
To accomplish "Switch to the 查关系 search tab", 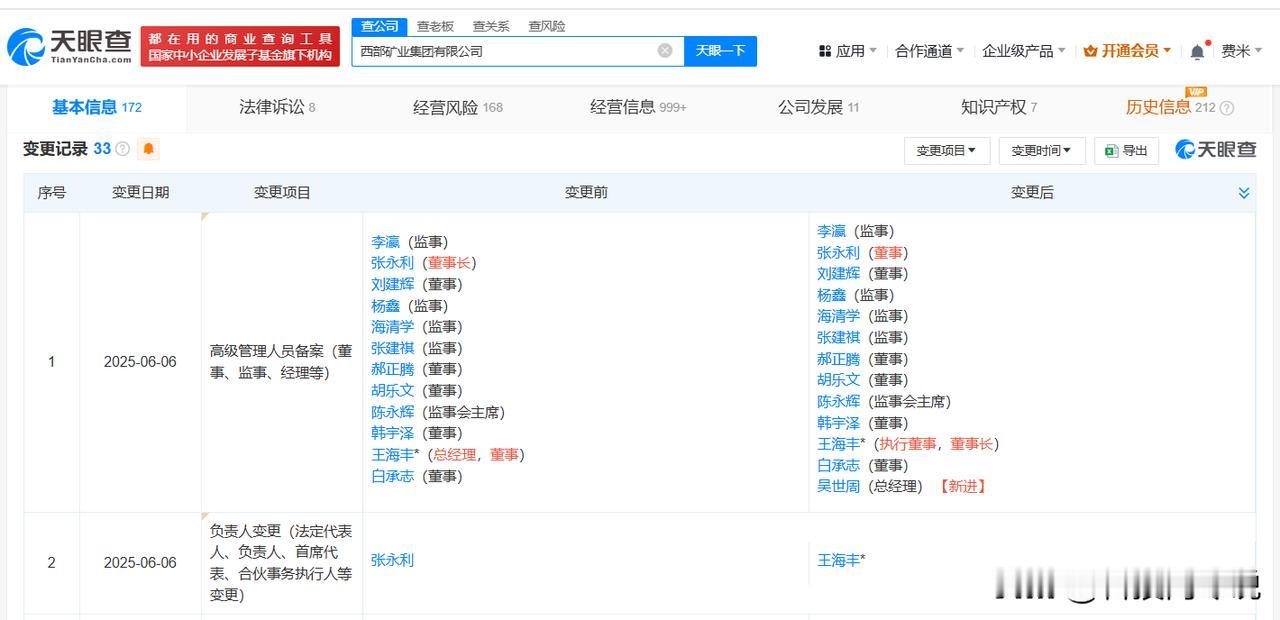I will tap(491, 26).
